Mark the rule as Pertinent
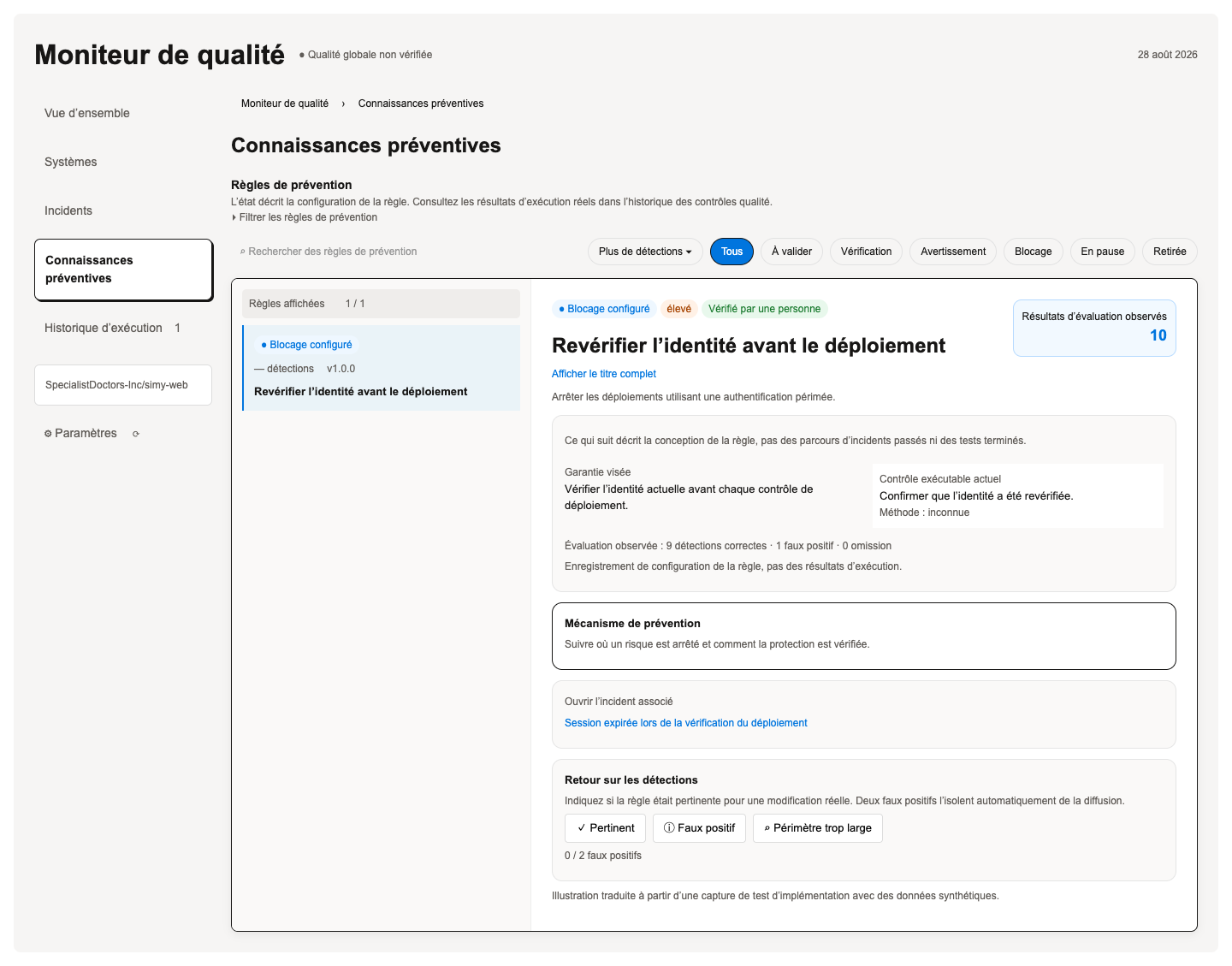Viewport: 1232px width, 966px height. point(605,828)
